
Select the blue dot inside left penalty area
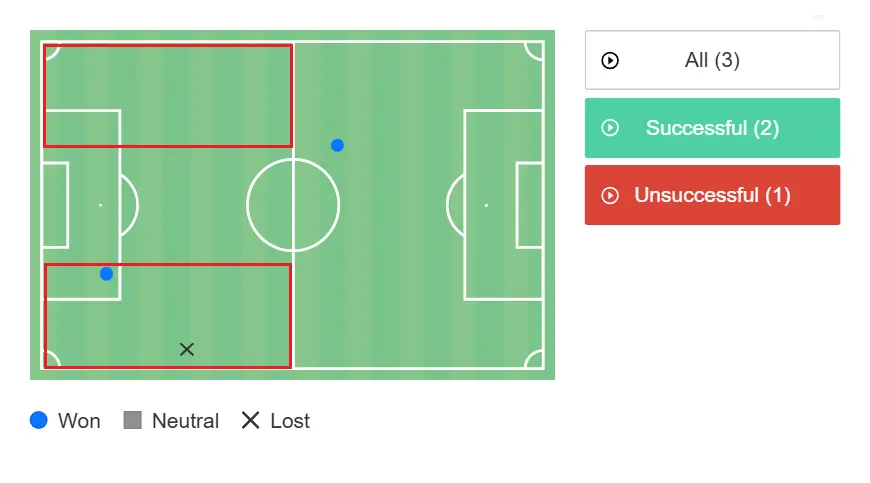point(106,273)
